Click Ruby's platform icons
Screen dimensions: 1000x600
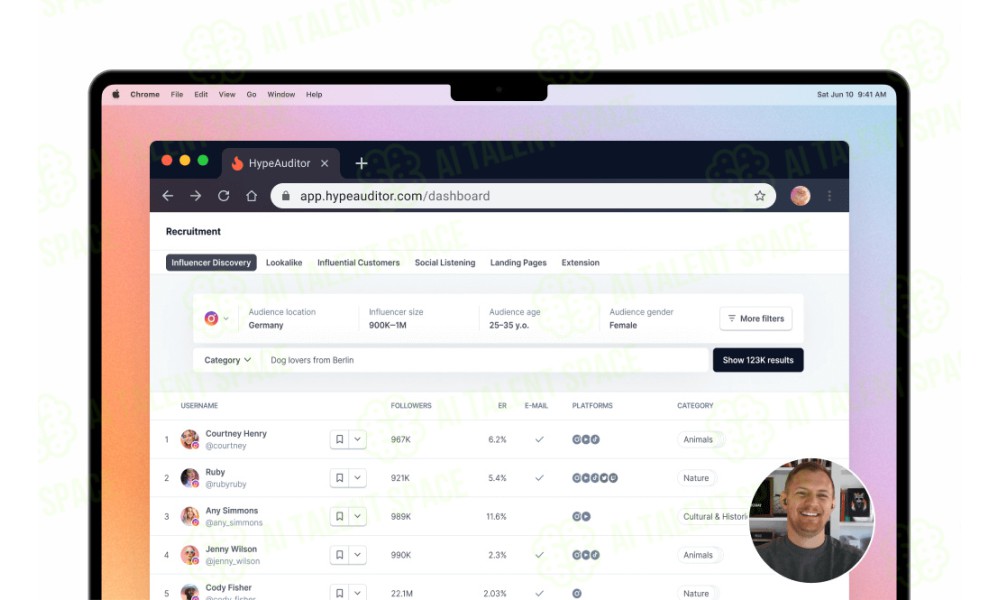(x=595, y=478)
